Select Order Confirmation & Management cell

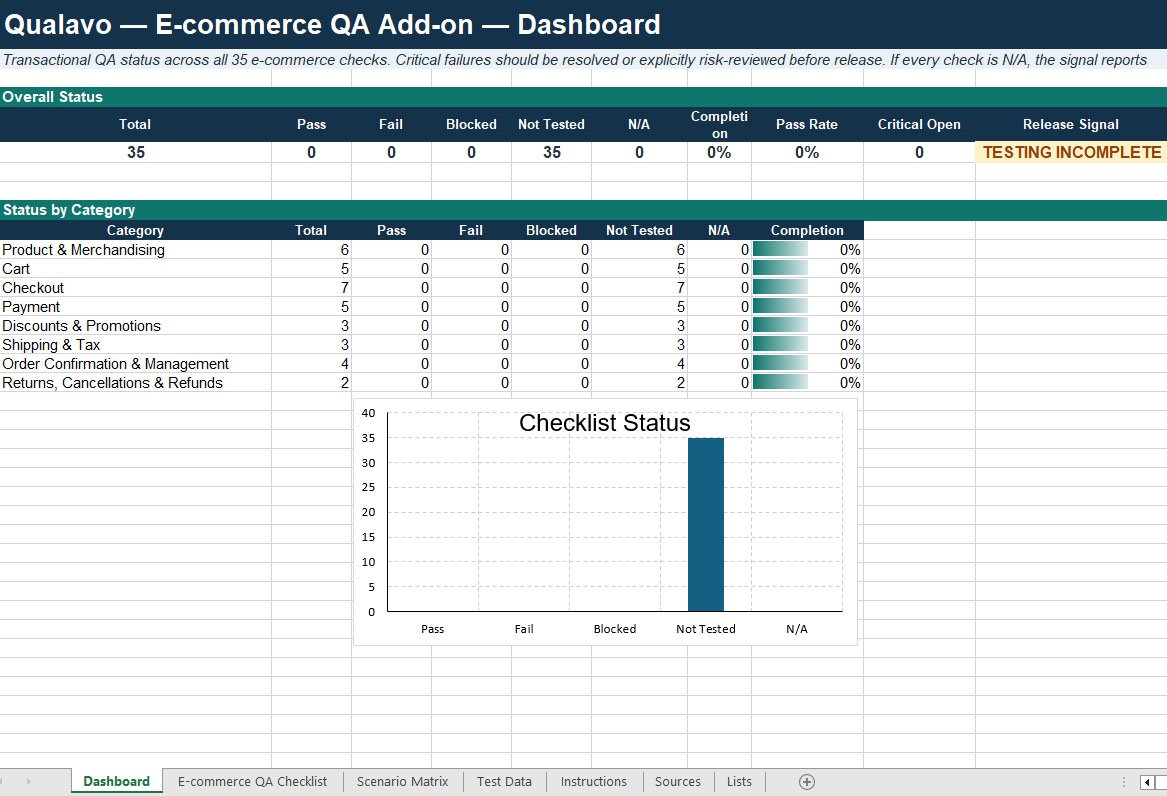[135, 364]
